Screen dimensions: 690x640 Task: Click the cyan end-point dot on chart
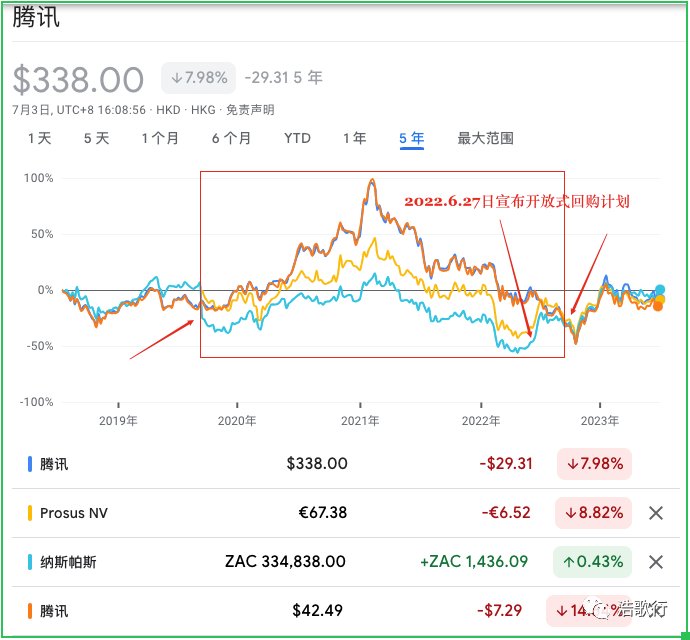click(660, 290)
